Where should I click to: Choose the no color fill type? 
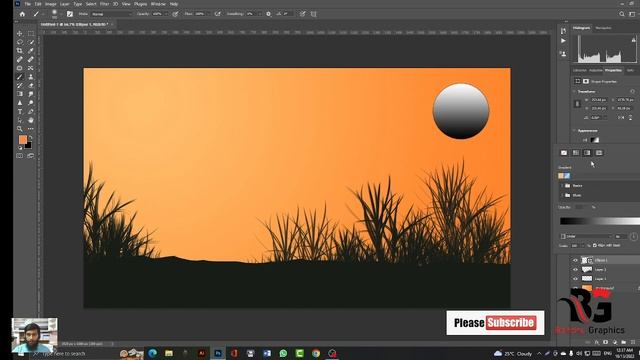(x=564, y=153)
